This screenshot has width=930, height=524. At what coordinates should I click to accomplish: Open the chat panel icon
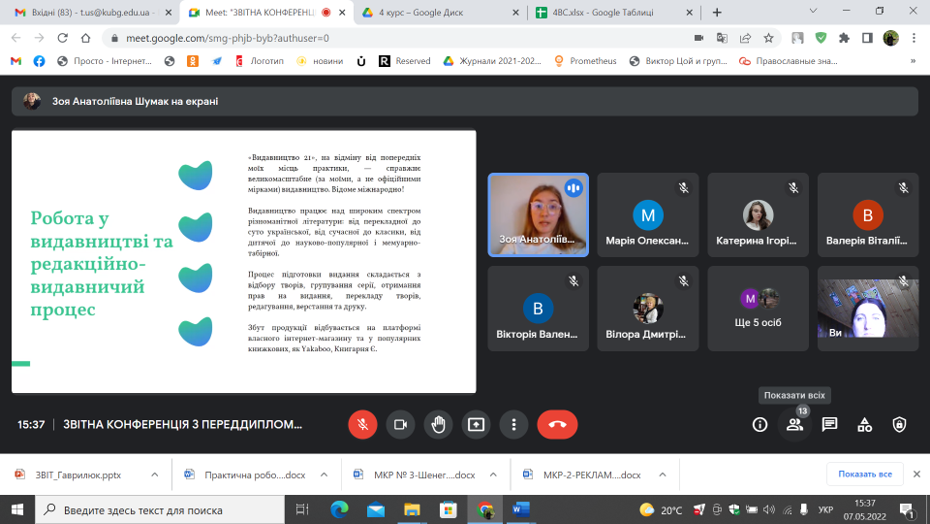click(x=829, y=425)
